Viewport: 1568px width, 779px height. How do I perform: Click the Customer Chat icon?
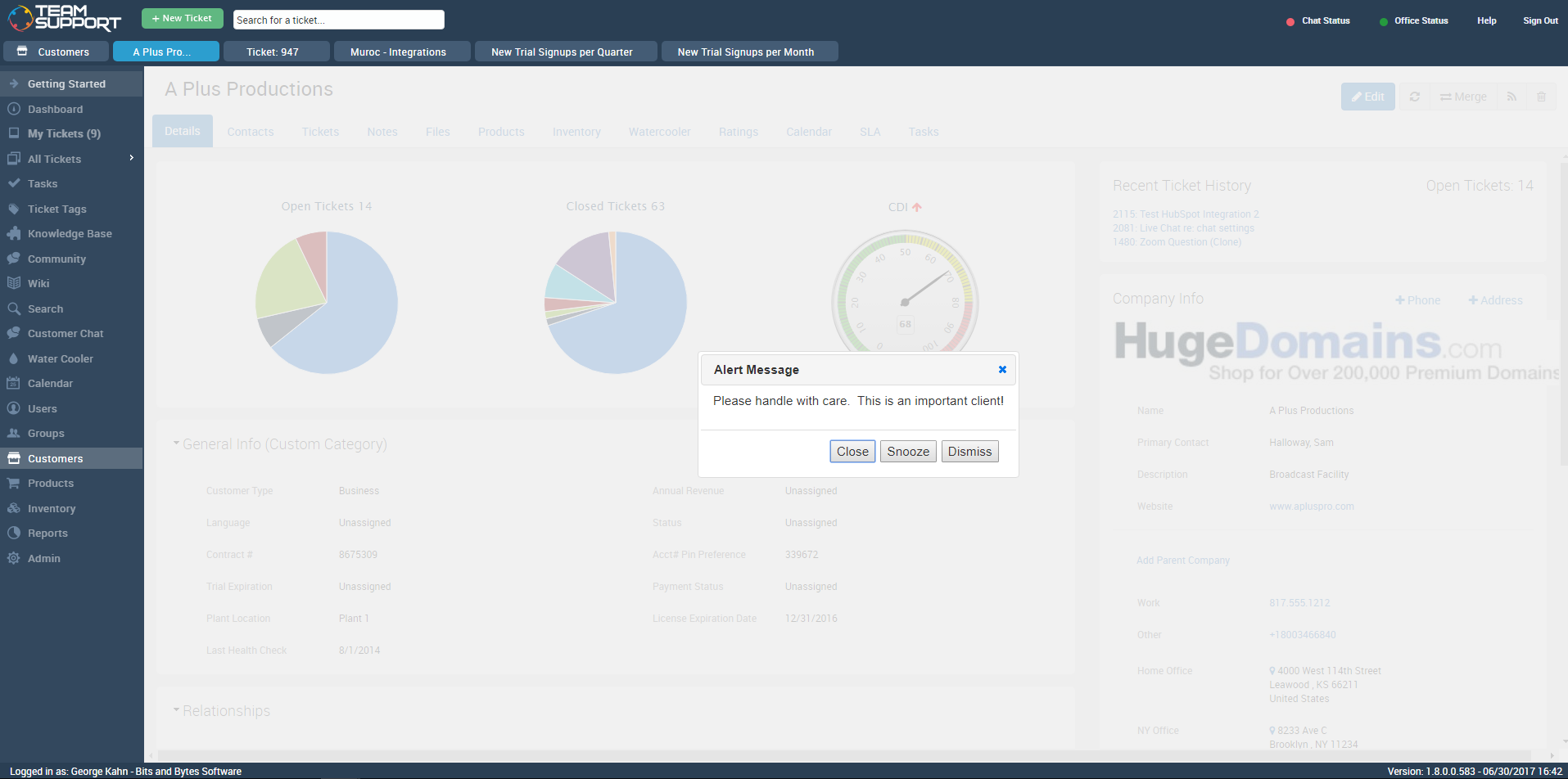tap(14, 333)
